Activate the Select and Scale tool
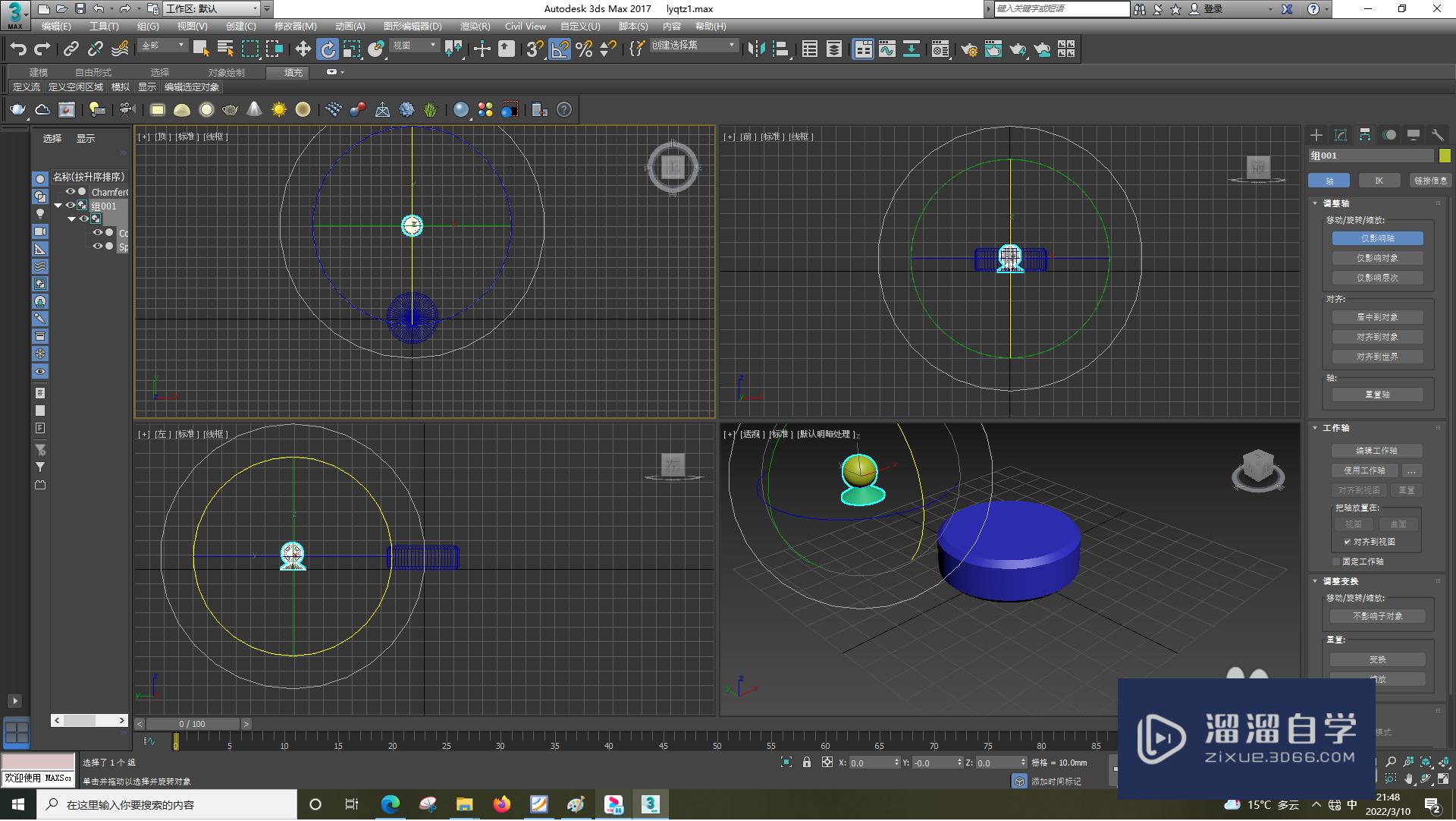This screenshot has width=1456, height=821. pyautogui.click(x=351, y=49)
